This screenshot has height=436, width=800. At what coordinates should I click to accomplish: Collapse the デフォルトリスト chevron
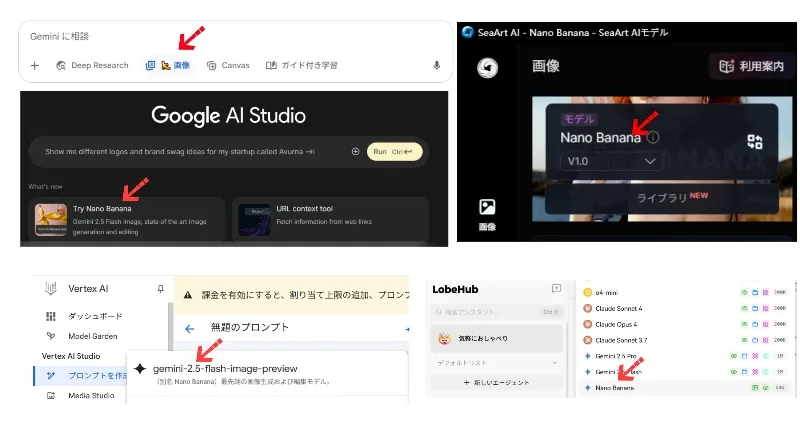[x=554, y=363]
